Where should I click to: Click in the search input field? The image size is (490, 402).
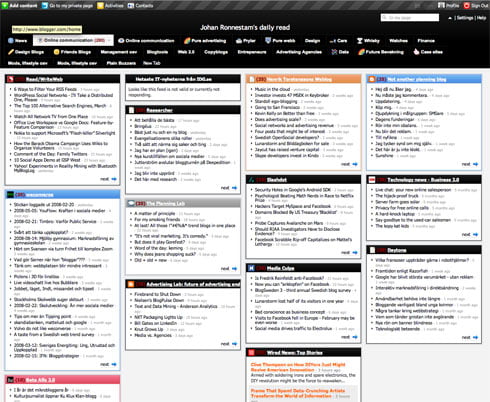(x=410, y=18)
